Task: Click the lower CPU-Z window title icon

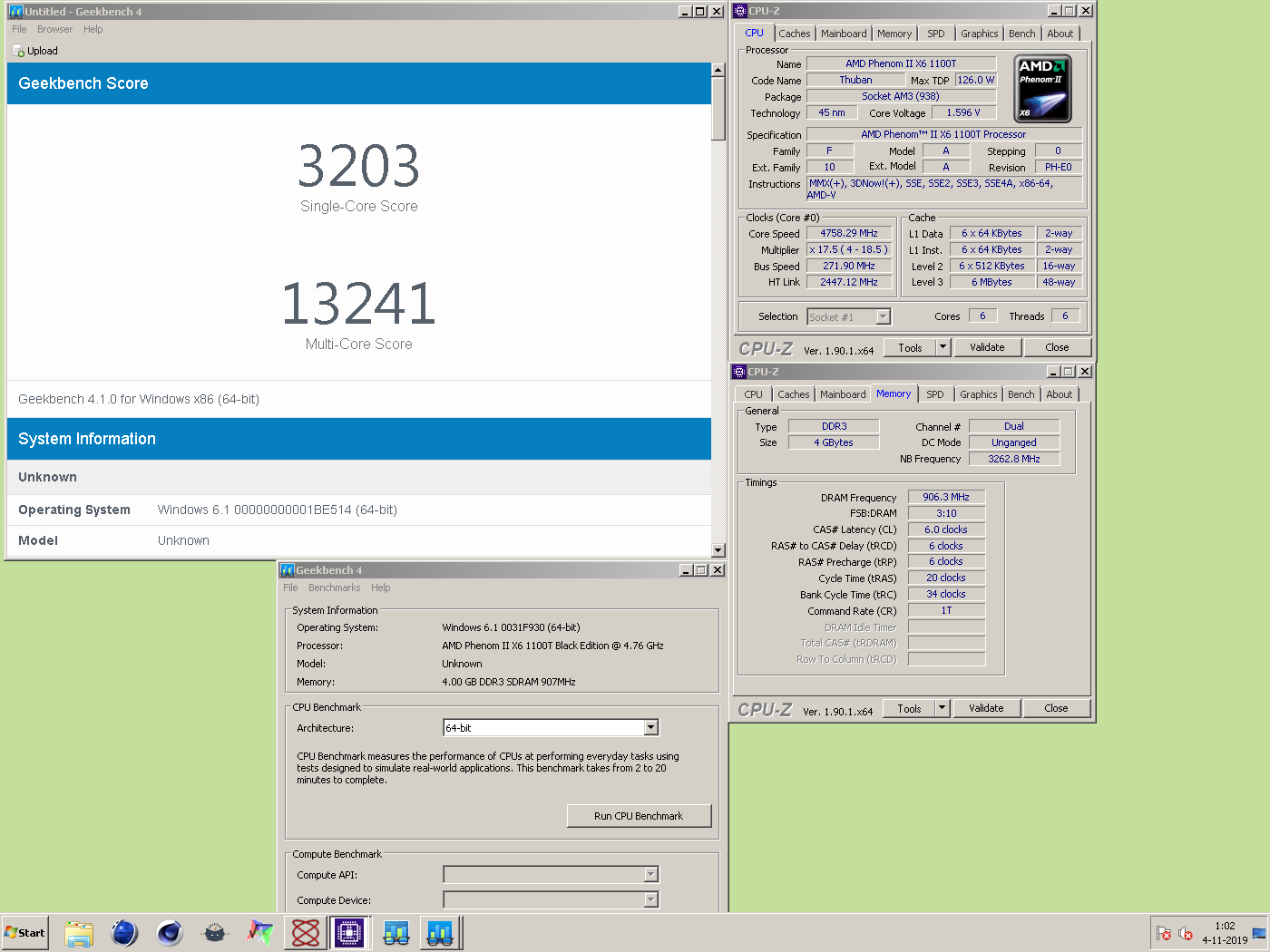Action: (x=739, y=372)
